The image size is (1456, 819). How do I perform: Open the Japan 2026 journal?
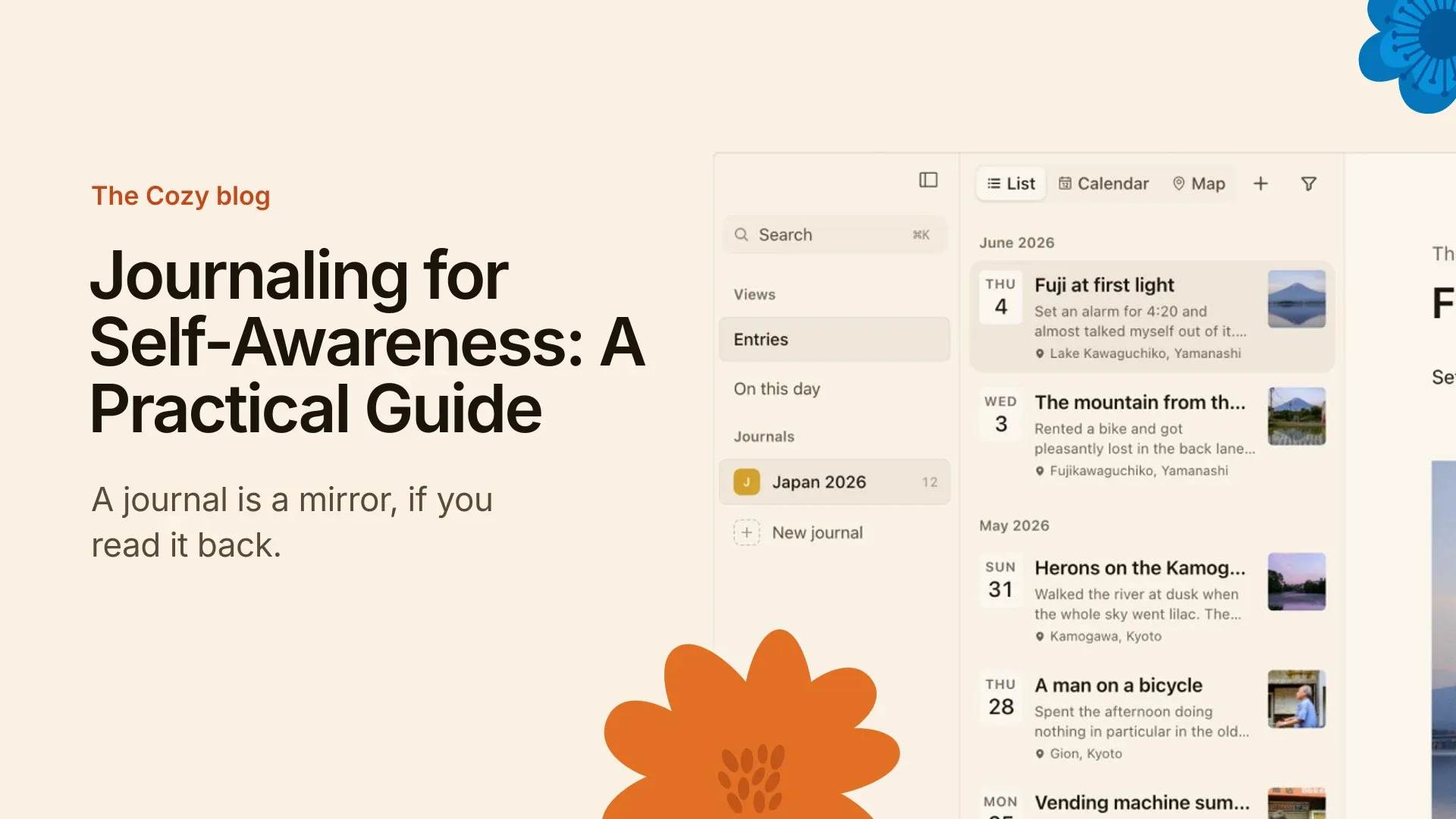834,482
